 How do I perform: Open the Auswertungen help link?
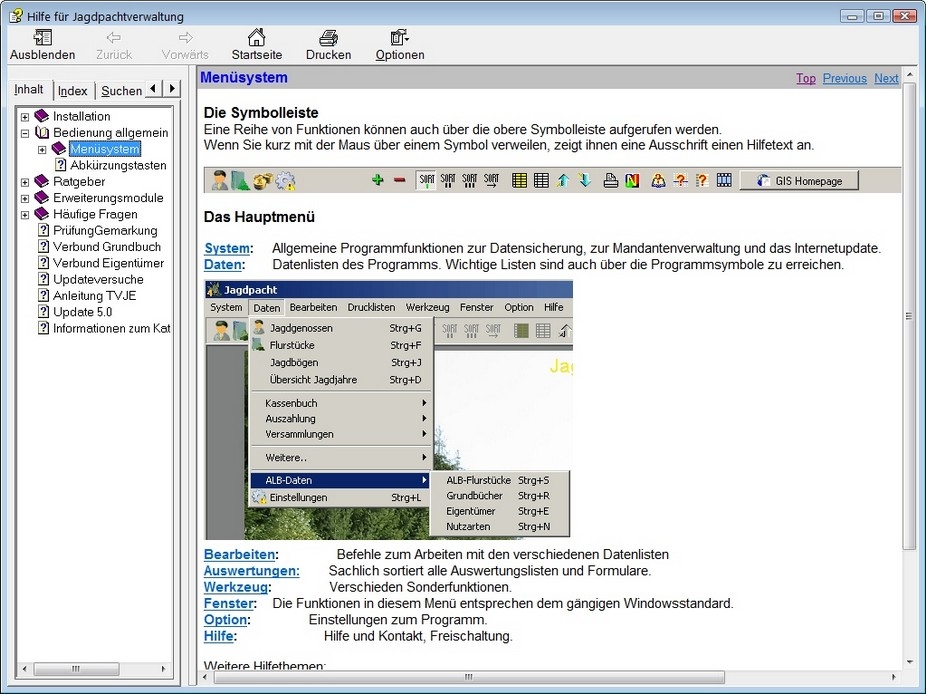point(251,571)
